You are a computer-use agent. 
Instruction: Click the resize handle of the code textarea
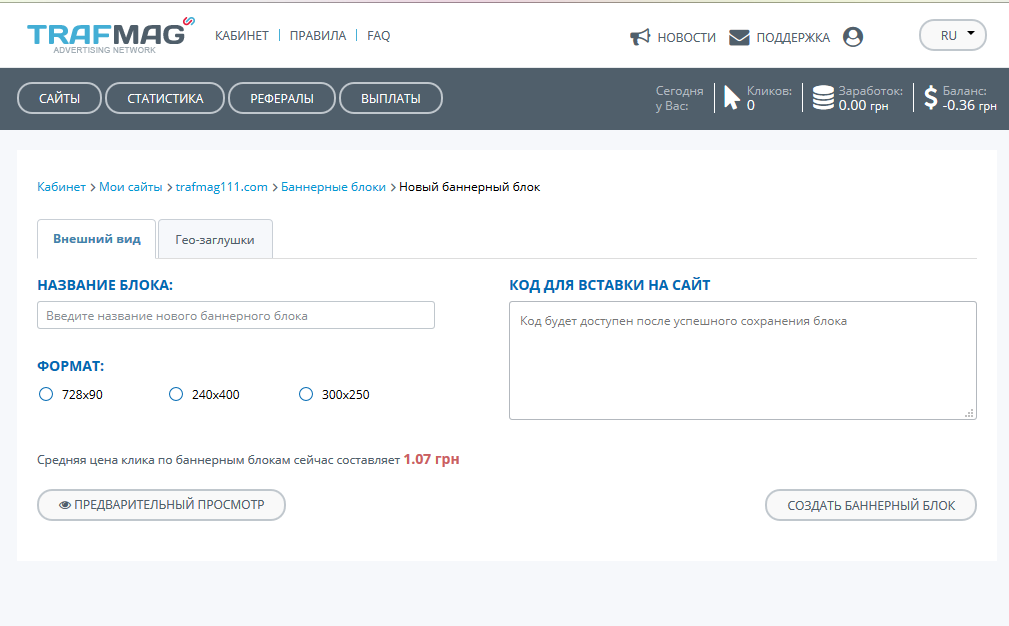(969, 413)
